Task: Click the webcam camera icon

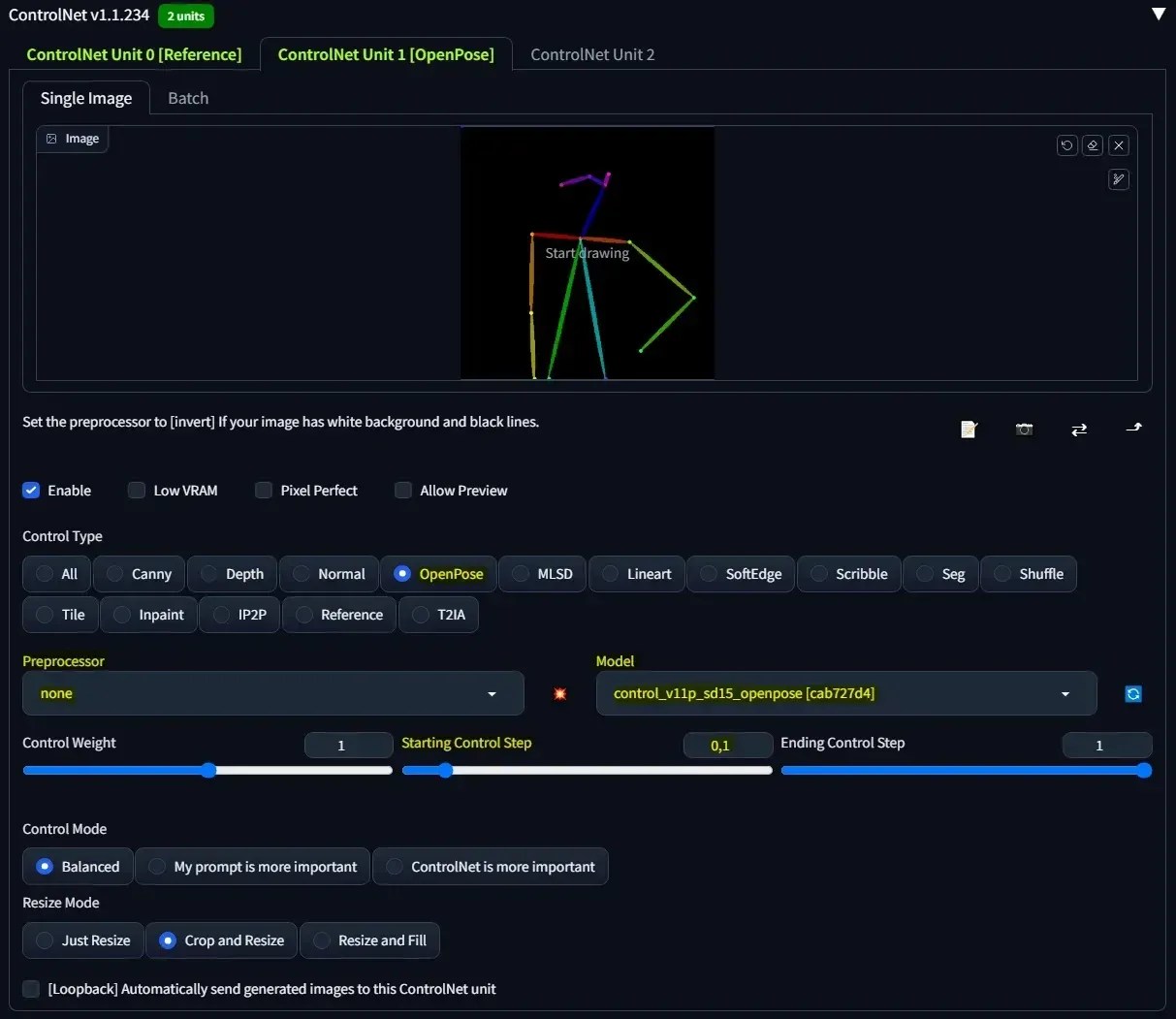Action: coord(1024,429)
